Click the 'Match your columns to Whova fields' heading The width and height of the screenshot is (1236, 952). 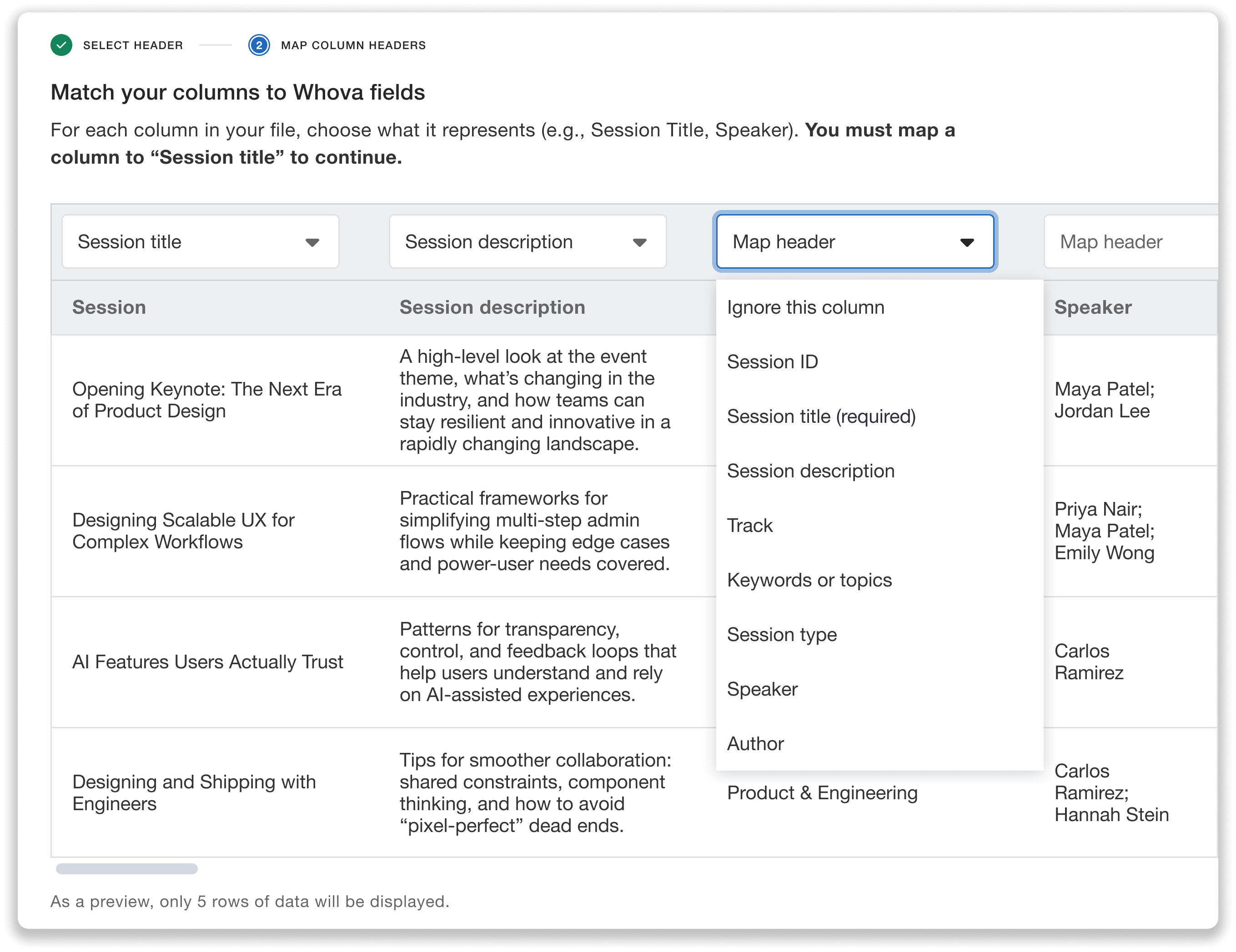[238, 92]
